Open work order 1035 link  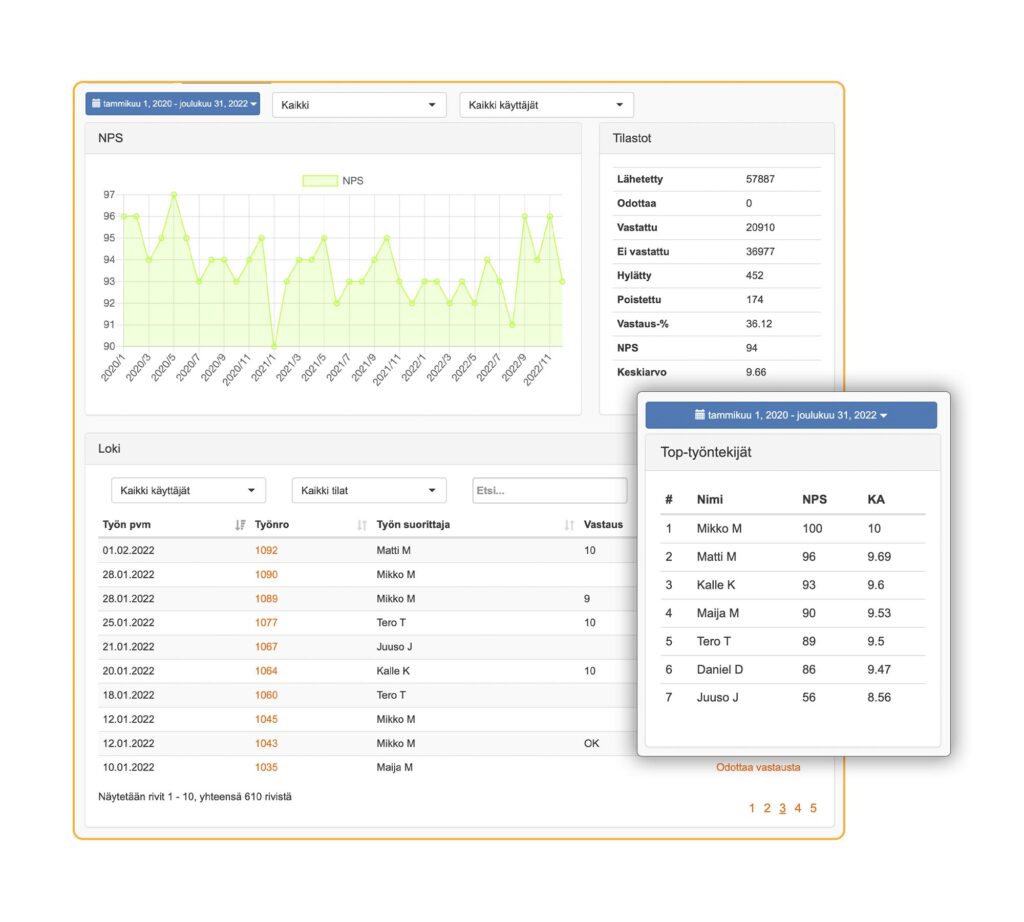tap(266, 767)
